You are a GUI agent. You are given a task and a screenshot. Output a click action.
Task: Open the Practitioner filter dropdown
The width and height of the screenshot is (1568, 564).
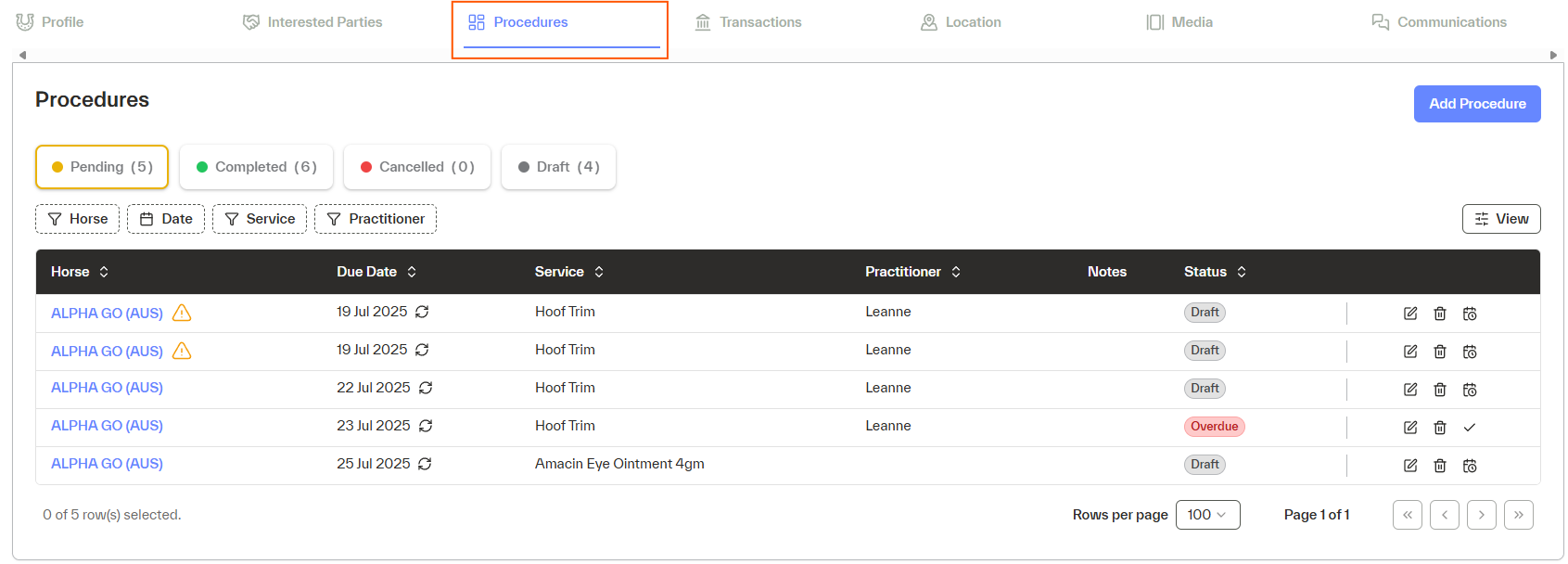tap(376, 219)
